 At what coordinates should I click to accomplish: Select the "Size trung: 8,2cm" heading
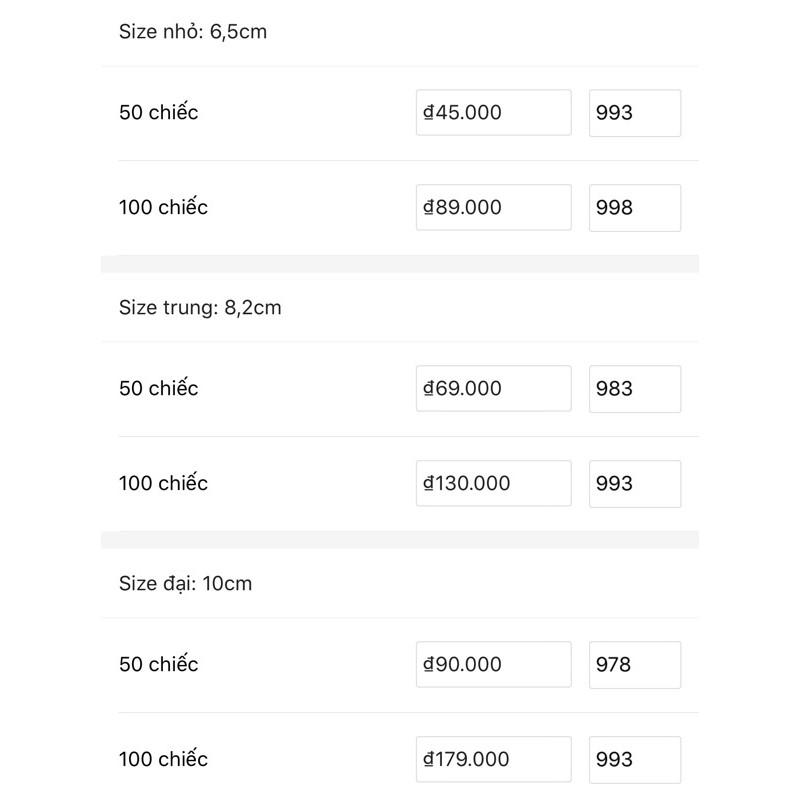click(x=200, y=308)
